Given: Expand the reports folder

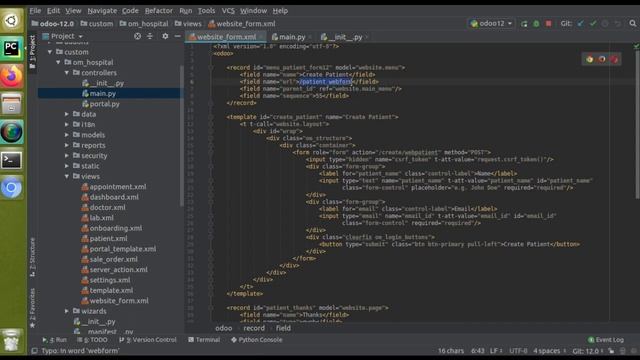Looking at the screenshot, I should coord(67,145).
